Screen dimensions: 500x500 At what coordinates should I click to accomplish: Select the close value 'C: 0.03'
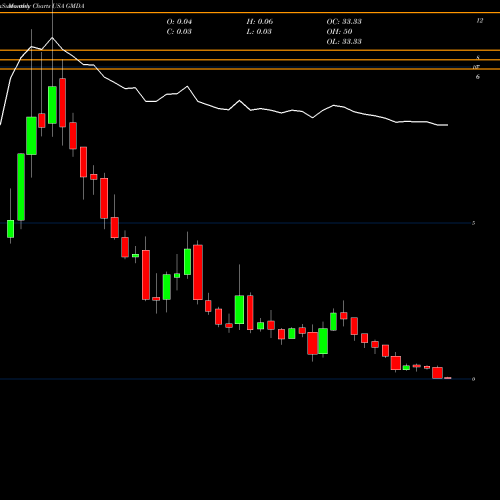click(179, 32)
